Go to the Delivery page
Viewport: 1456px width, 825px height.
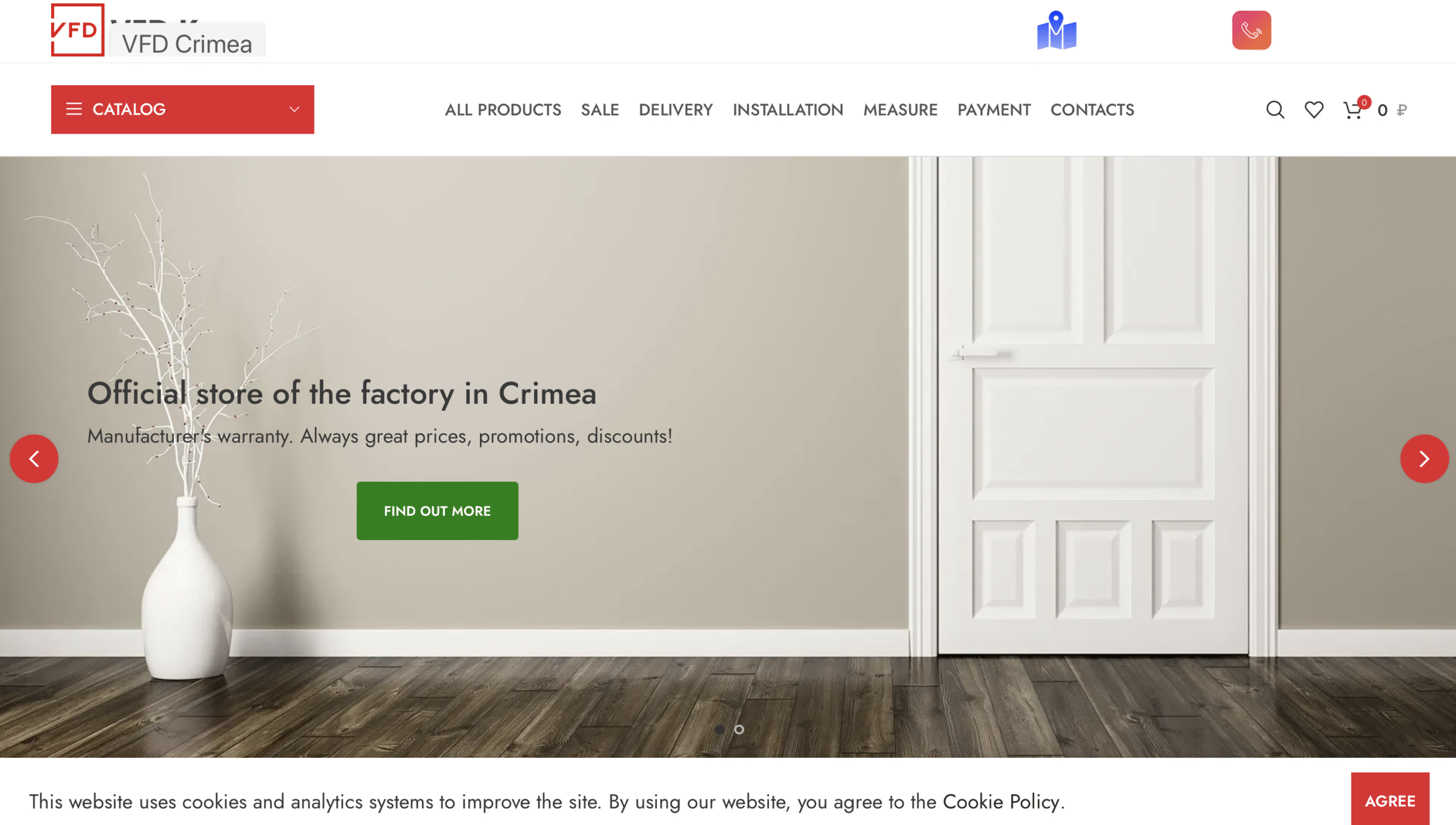[675, 110]
